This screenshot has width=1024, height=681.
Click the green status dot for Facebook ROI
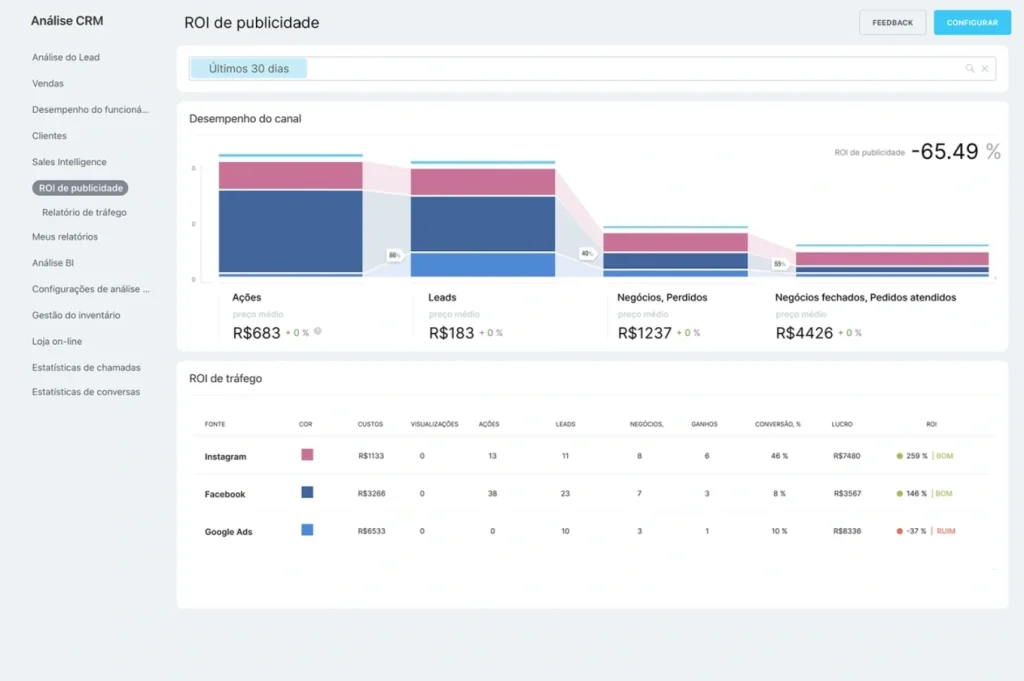tap(900, 493)
